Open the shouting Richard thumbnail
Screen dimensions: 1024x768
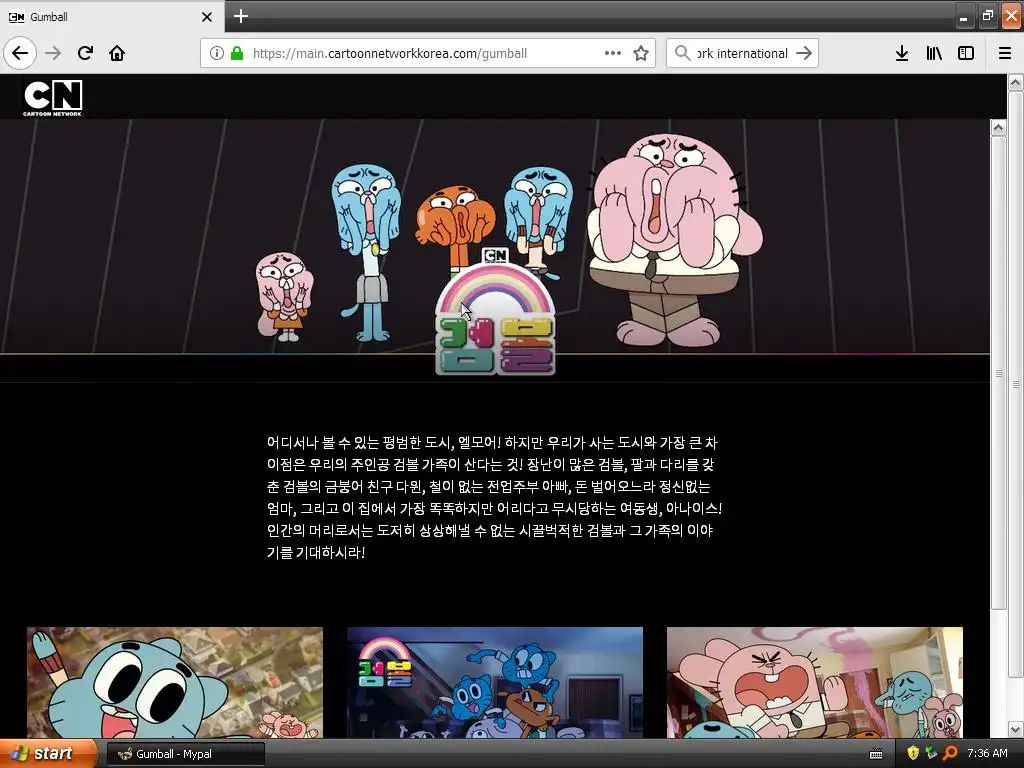point(814,682)
